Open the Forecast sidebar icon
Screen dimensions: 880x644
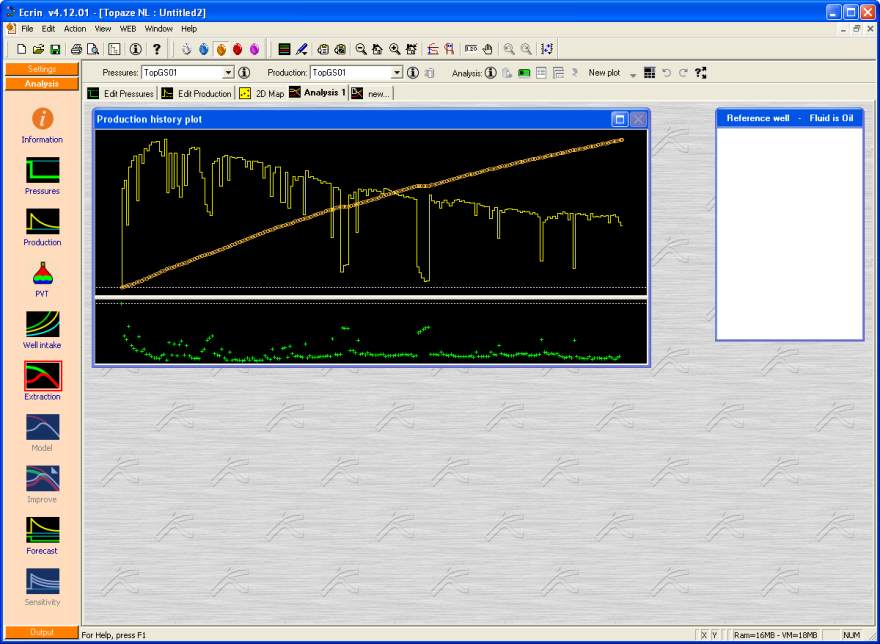point(42,530)
